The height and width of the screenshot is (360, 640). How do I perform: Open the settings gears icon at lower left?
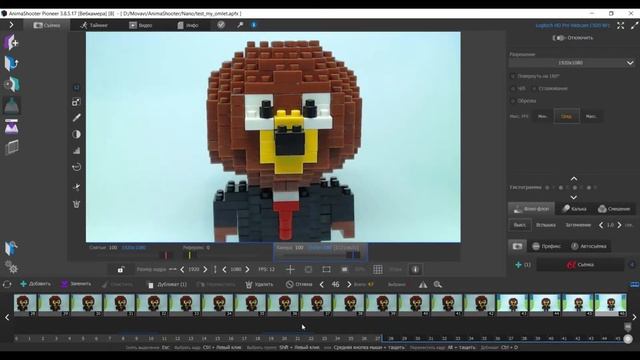[x=11, y=267]
